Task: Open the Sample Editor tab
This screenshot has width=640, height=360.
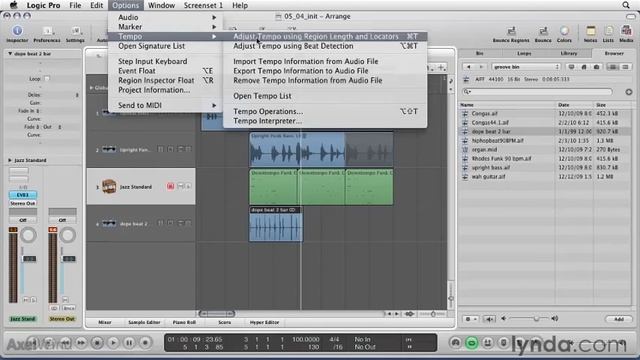Action: 144,322
